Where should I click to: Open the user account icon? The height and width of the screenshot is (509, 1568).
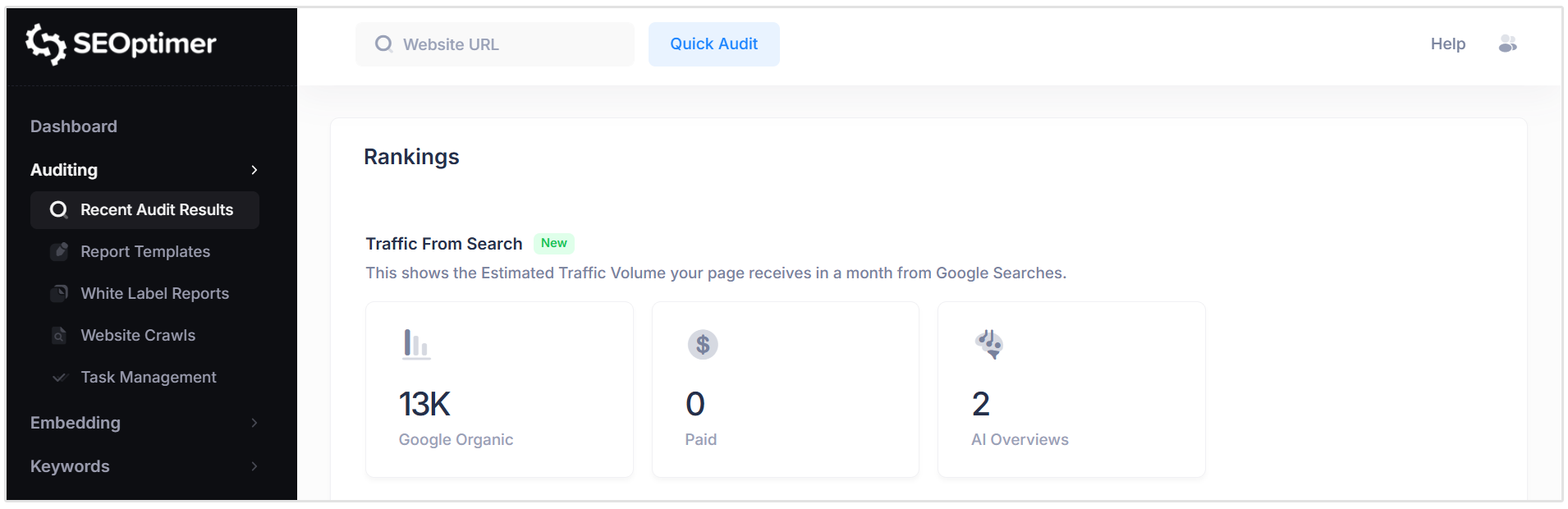1507,44
